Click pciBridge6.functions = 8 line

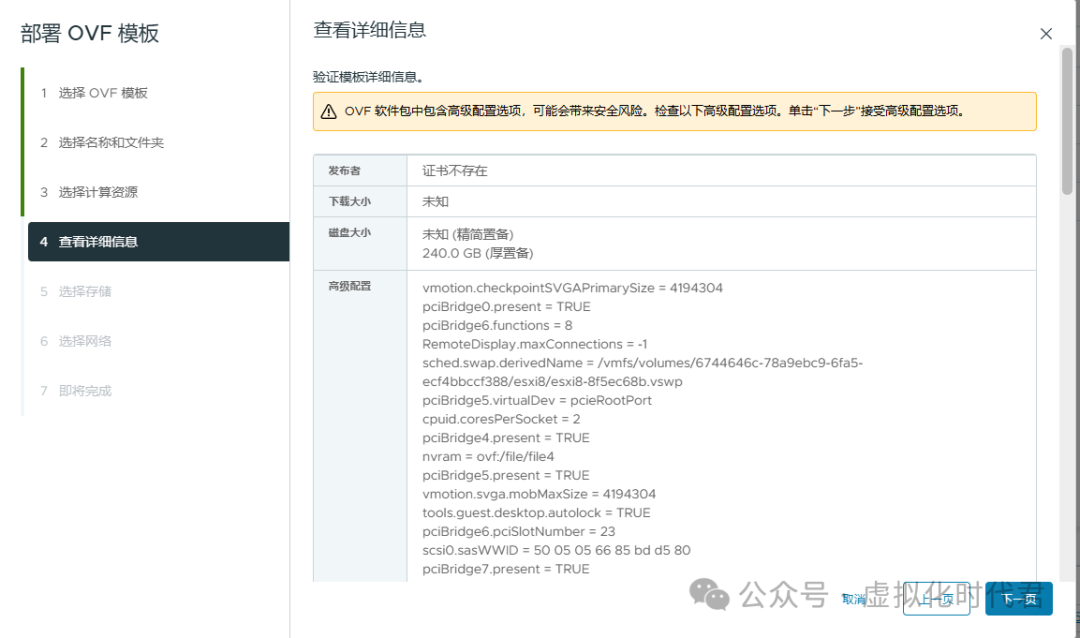(x=497, y=325)
